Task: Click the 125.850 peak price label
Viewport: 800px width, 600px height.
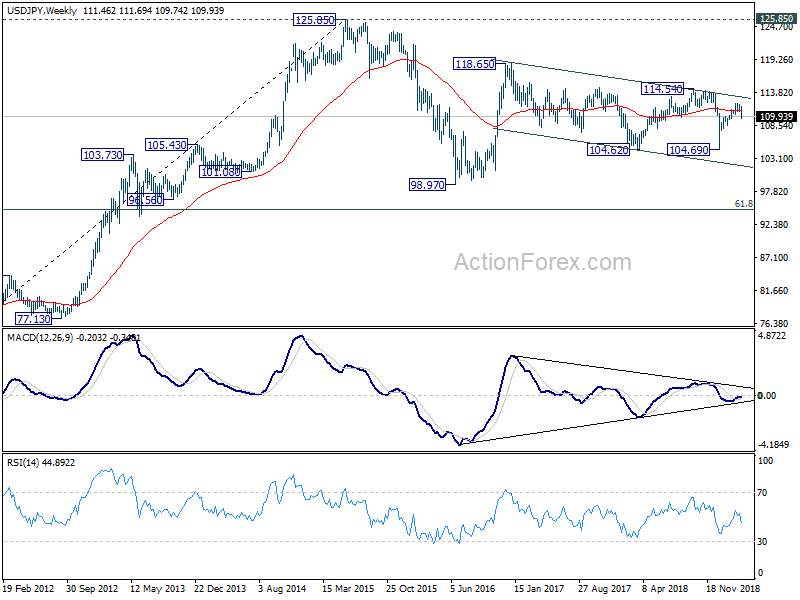Action: click(315, 20)
